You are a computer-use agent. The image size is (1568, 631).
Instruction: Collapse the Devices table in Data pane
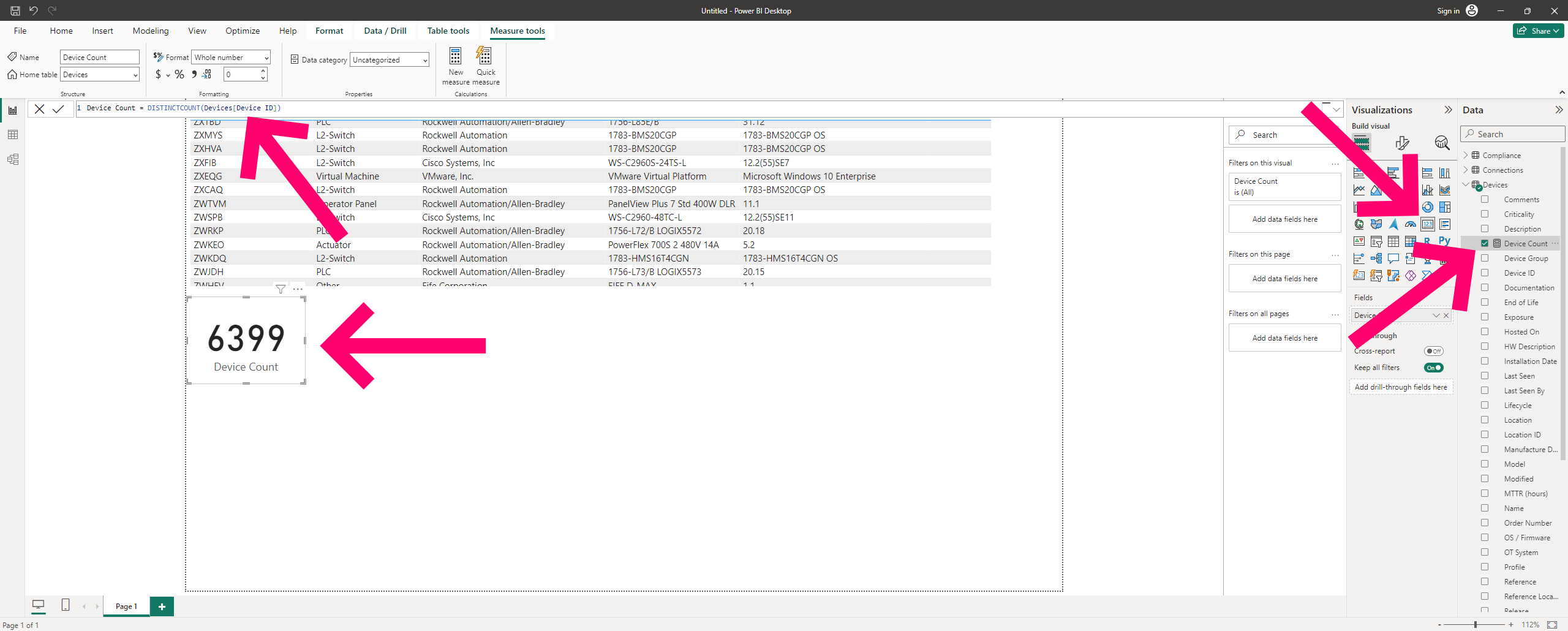1465,184
